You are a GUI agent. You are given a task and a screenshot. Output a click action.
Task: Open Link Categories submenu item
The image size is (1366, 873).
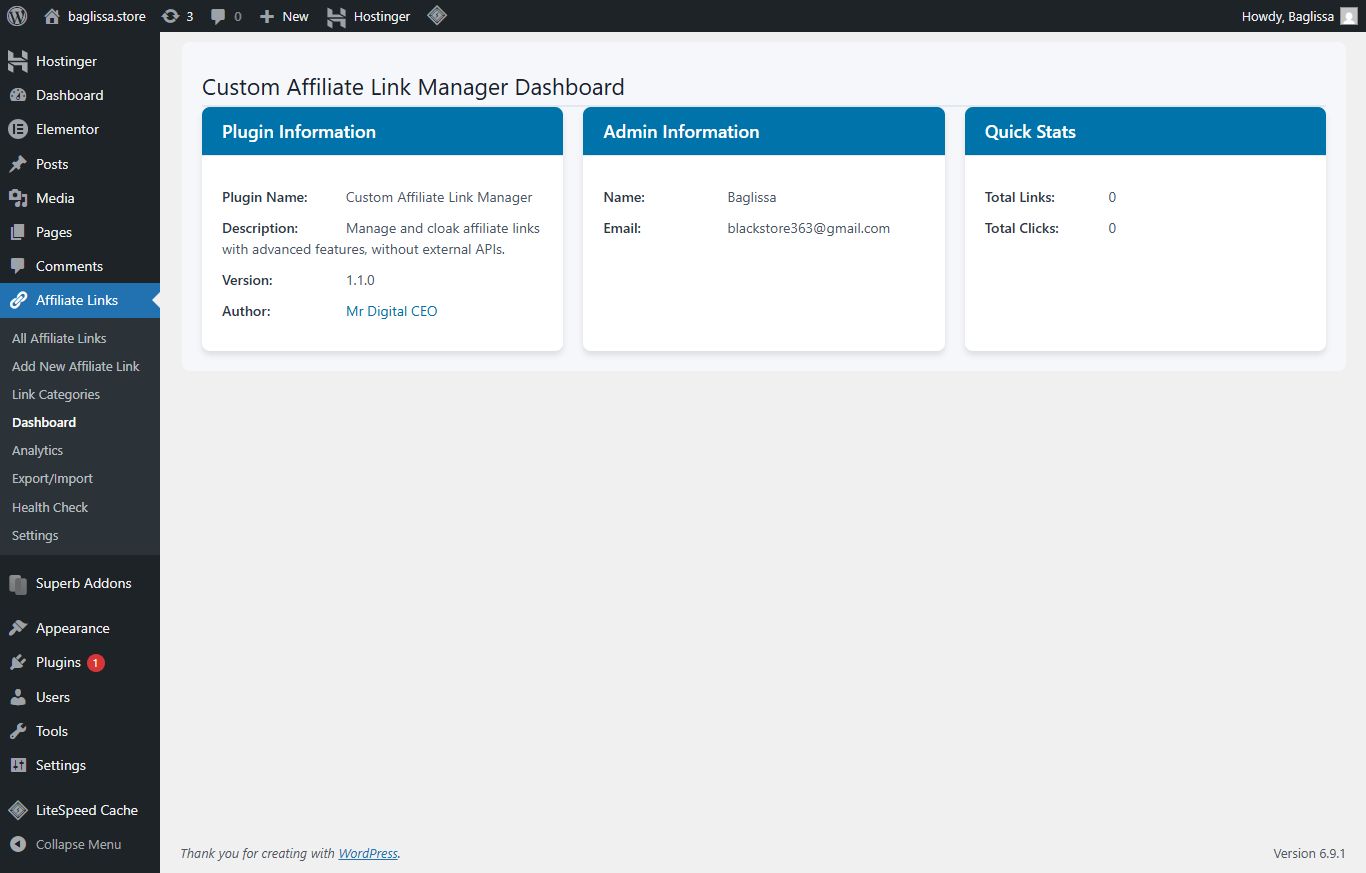click(56, 394)
